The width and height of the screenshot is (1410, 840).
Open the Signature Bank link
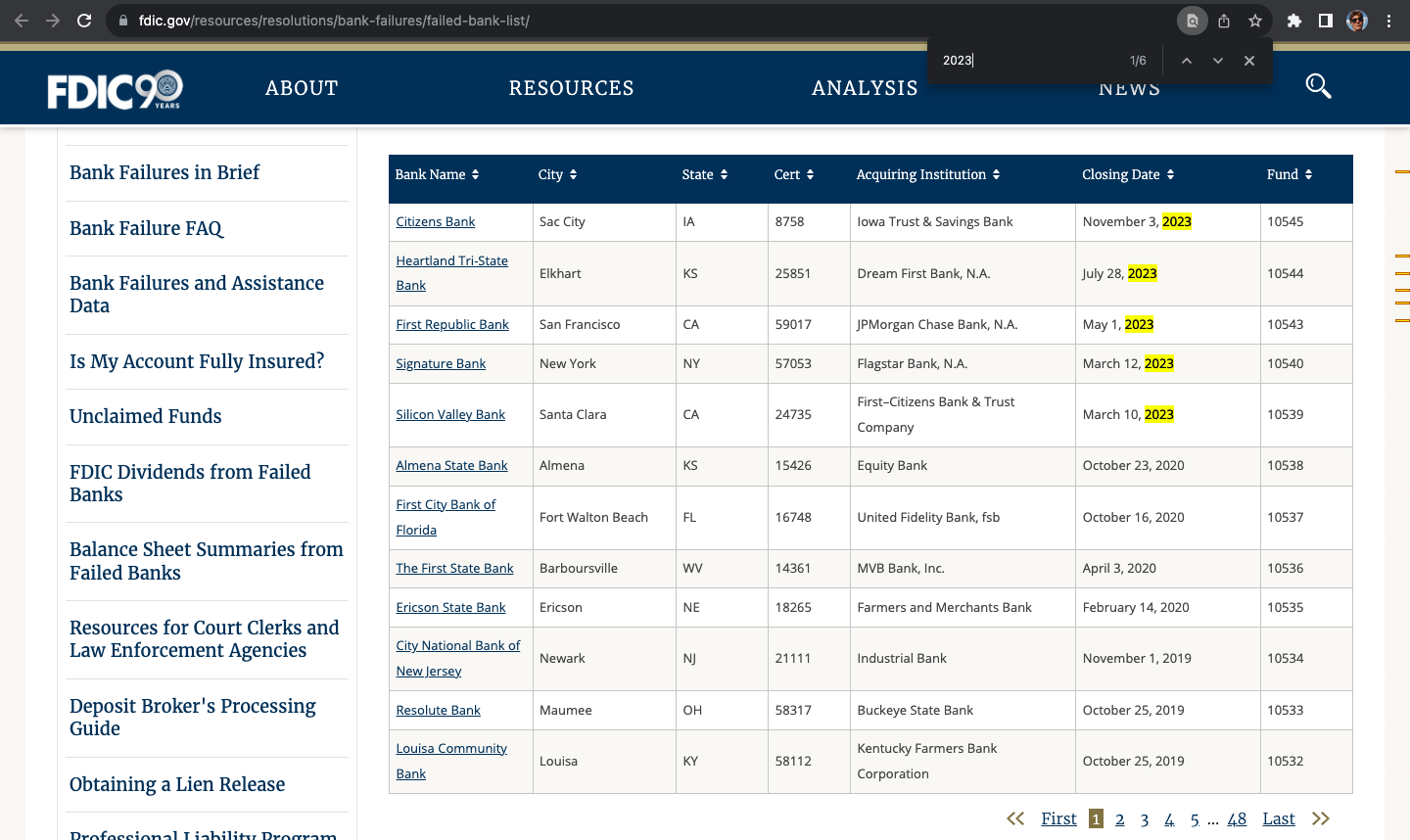[441, 363]
